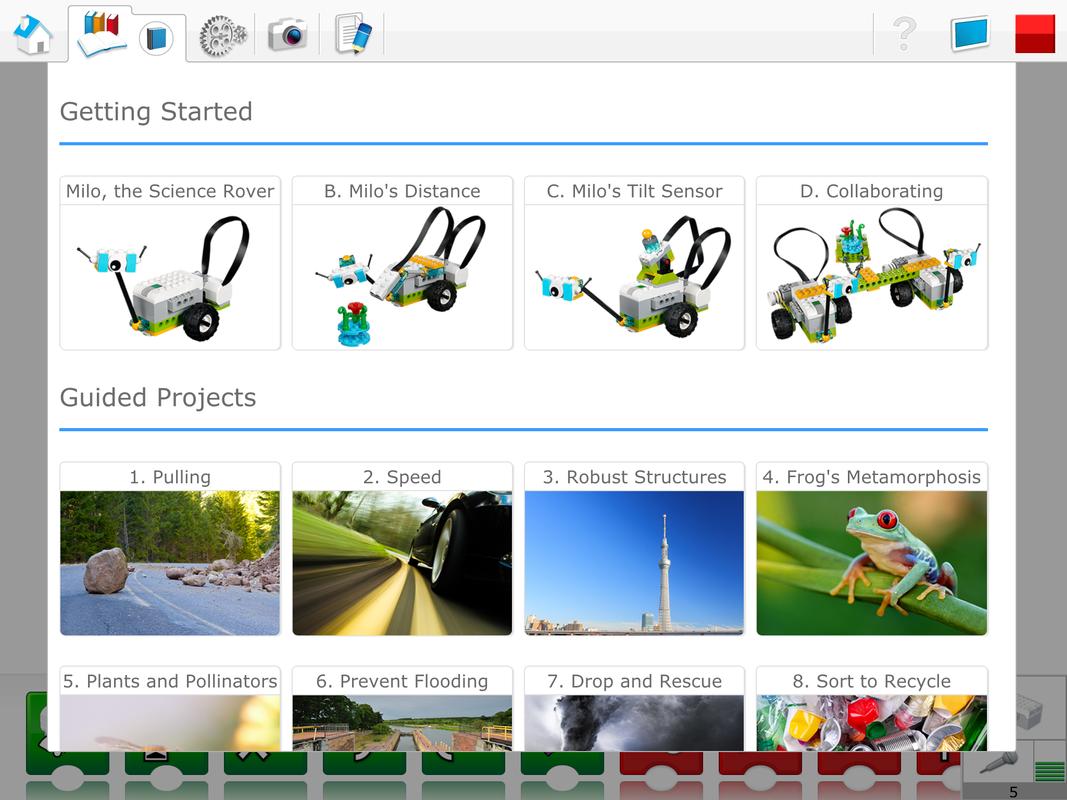Open help question mark icon

(904, 33)
